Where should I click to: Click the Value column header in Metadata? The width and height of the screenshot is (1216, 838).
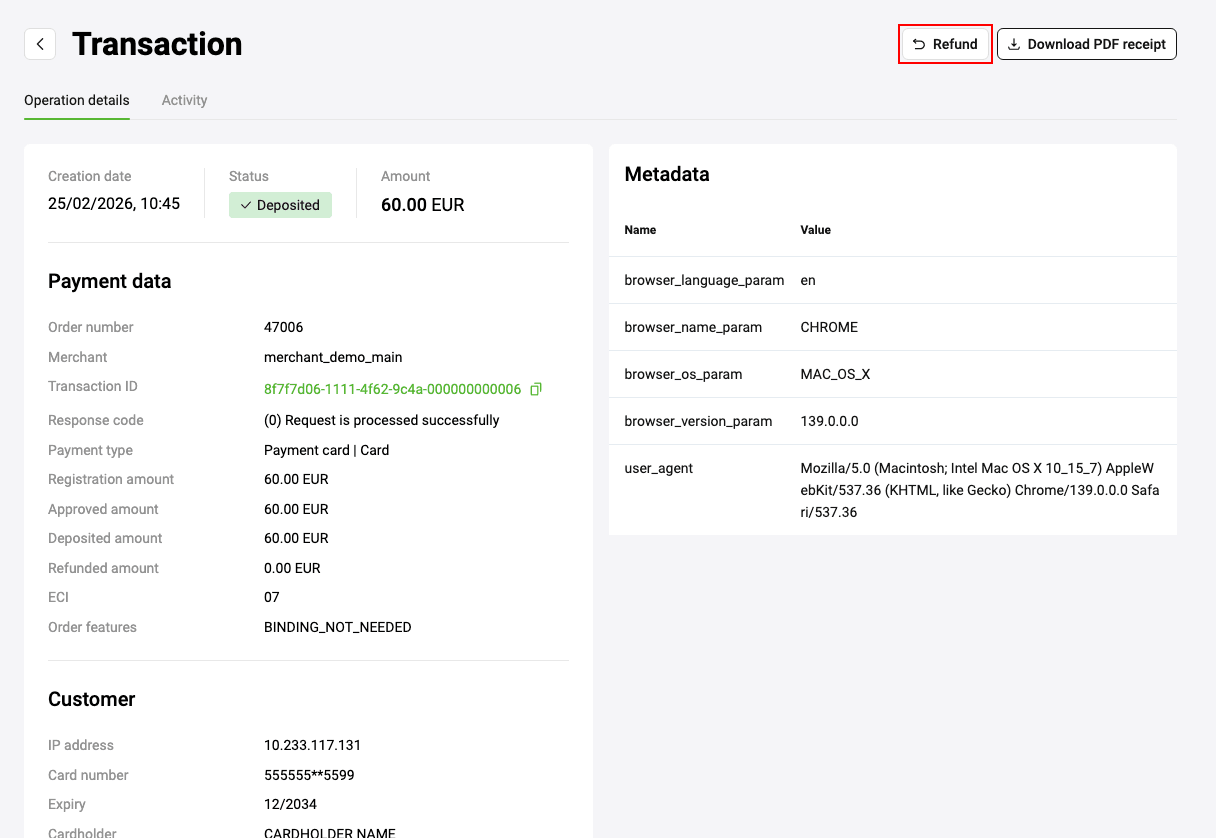tap(815, 230)
